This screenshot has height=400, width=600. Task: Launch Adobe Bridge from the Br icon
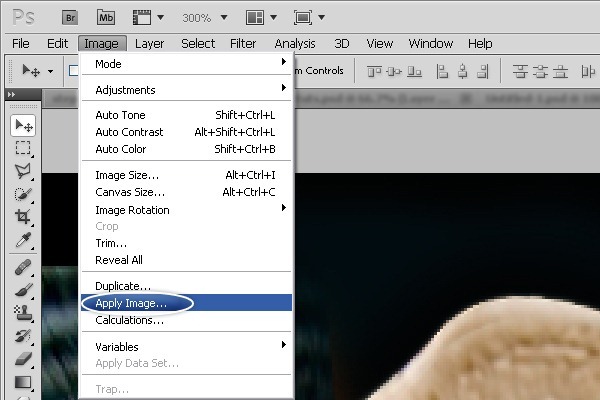click(x=70, y=17)
